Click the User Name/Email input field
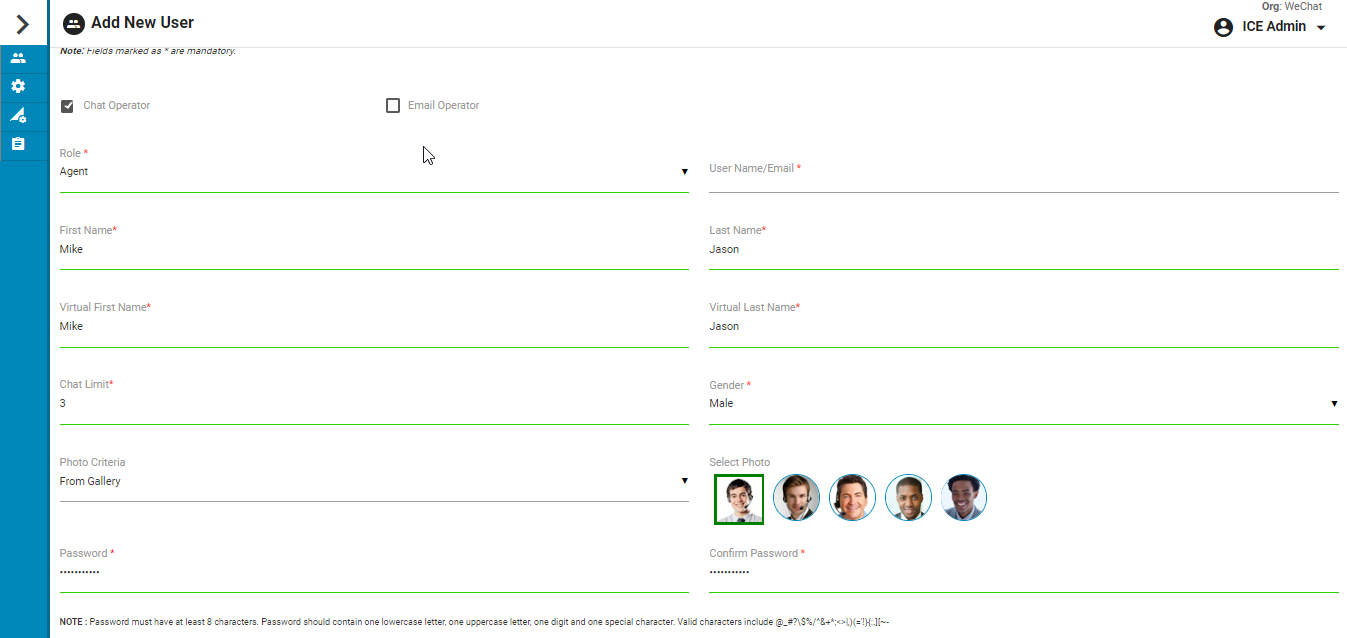Image resolution: width=1347 pixels, height=638 pixels. 1023,182
